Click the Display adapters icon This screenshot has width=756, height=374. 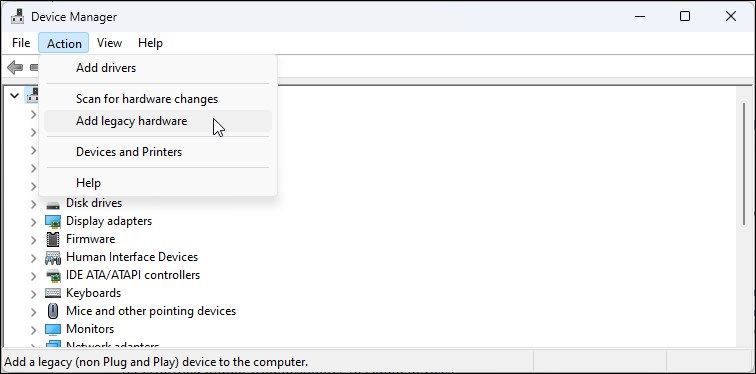53,221
